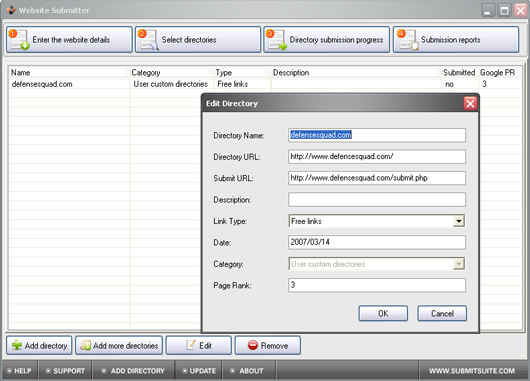Viewport: 530px width, 381px height.
Task: Open the Enter the website details step
Action: click(69, 40)
